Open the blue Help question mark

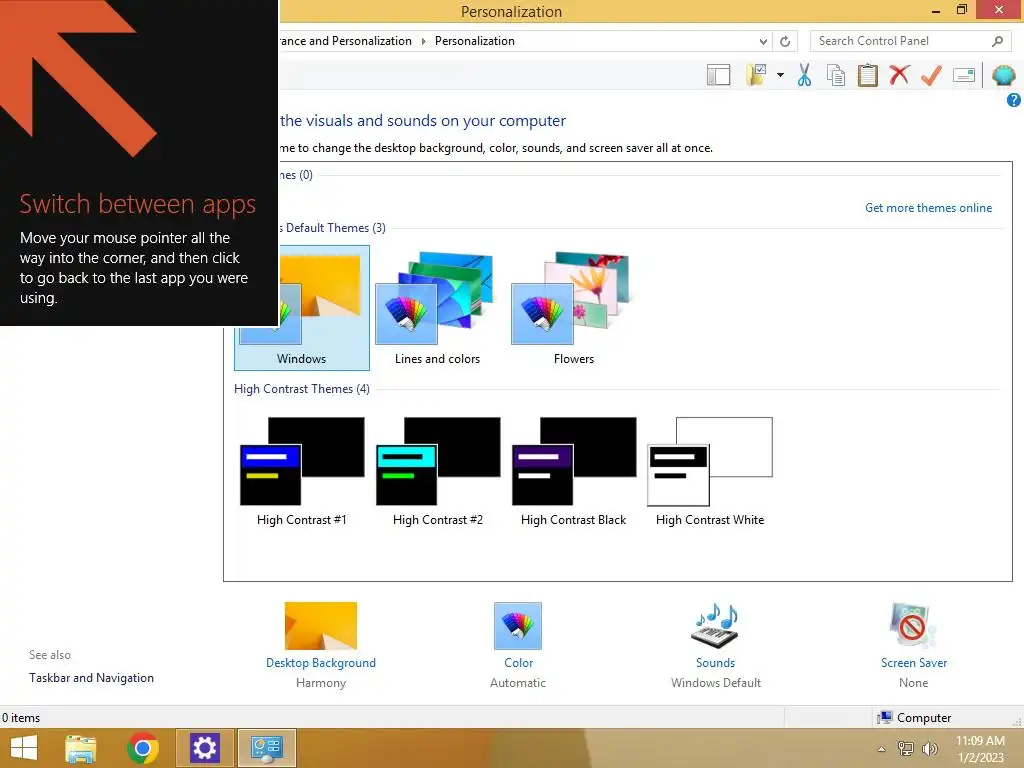tap(1014, 100)
